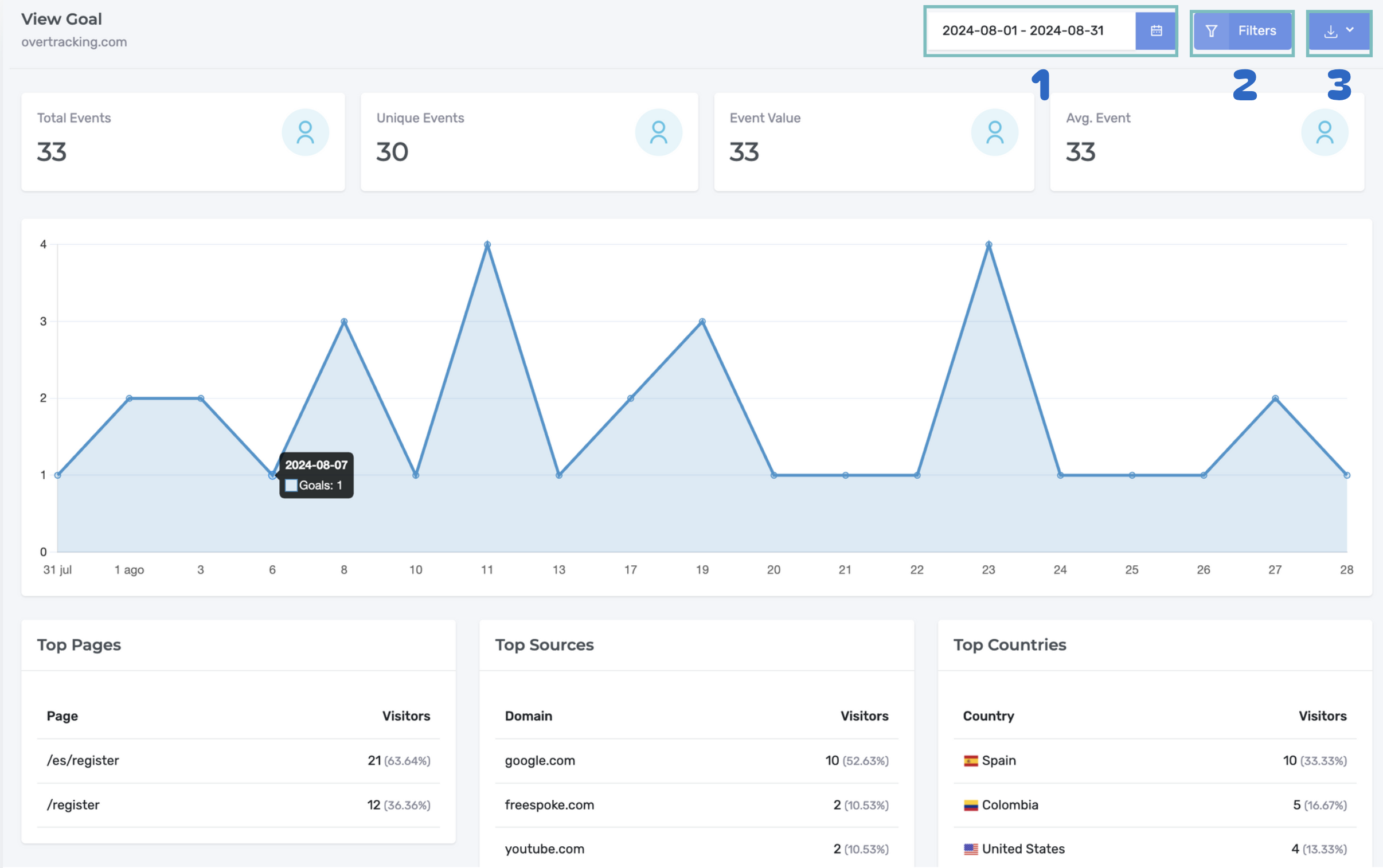Select the chart point for August 8

click(344, 322)
